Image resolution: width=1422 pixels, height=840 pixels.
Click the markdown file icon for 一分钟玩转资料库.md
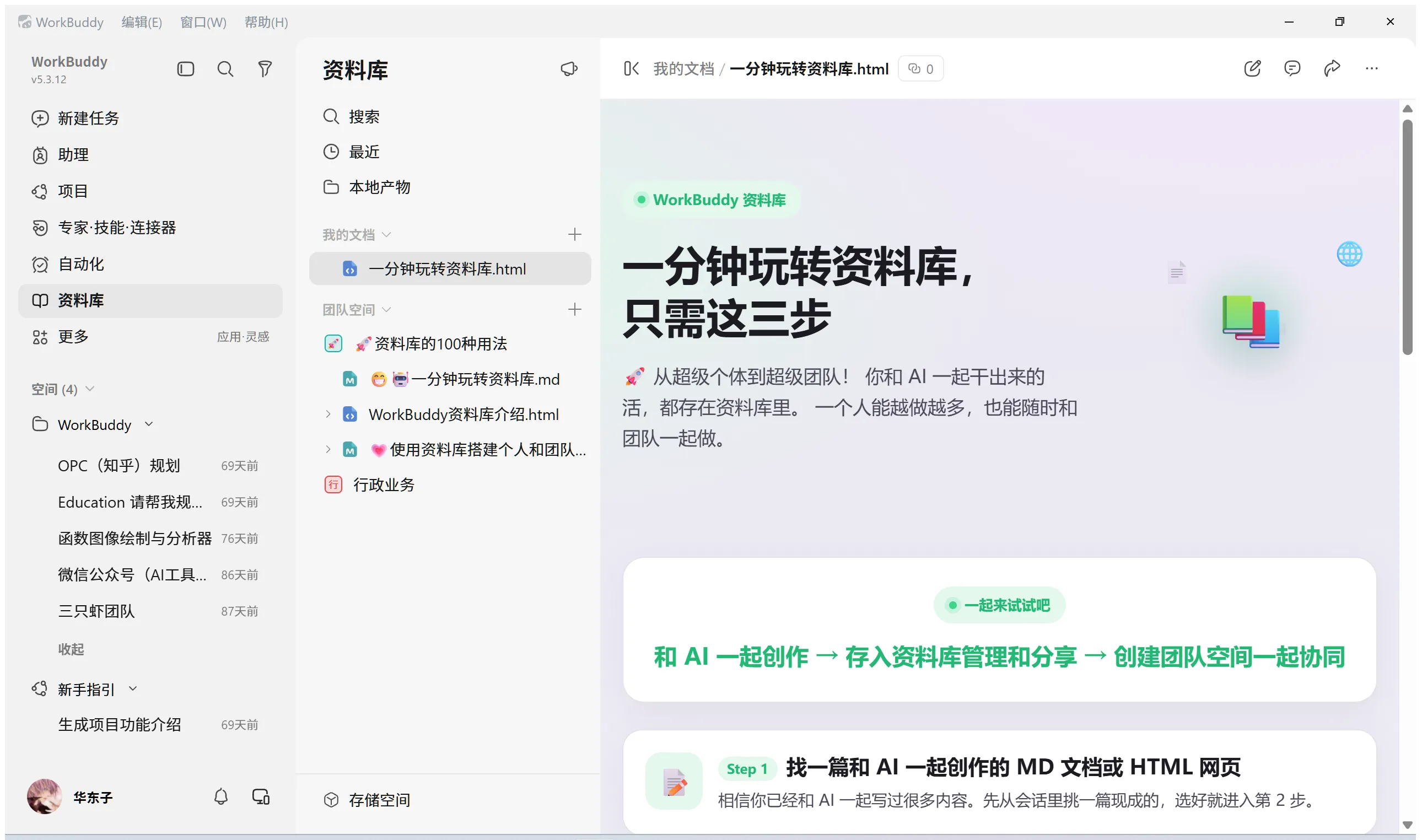pyautogui.click(x=349, y=379)
